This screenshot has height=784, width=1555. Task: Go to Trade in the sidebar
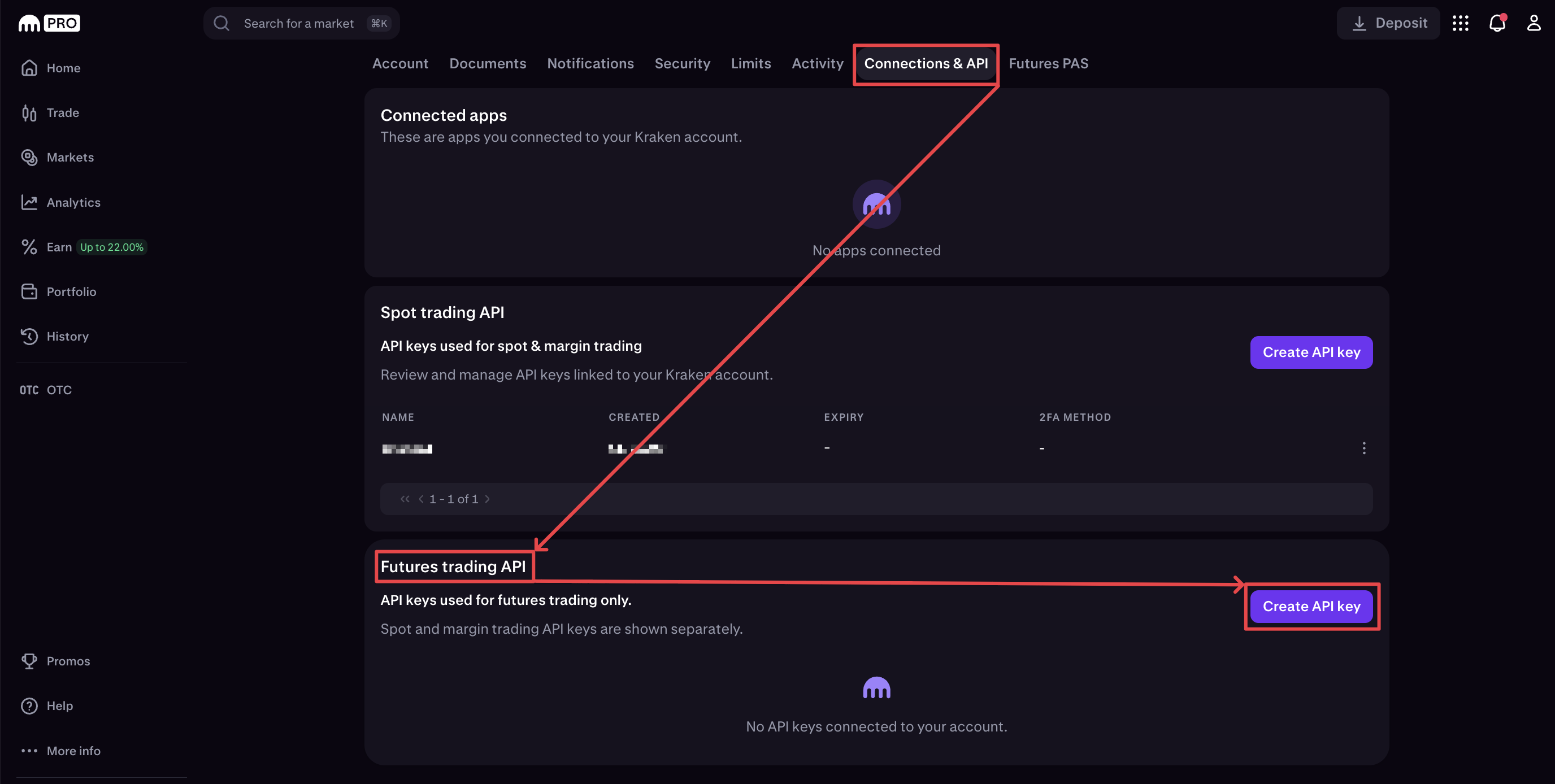click(x=62, y=113)
